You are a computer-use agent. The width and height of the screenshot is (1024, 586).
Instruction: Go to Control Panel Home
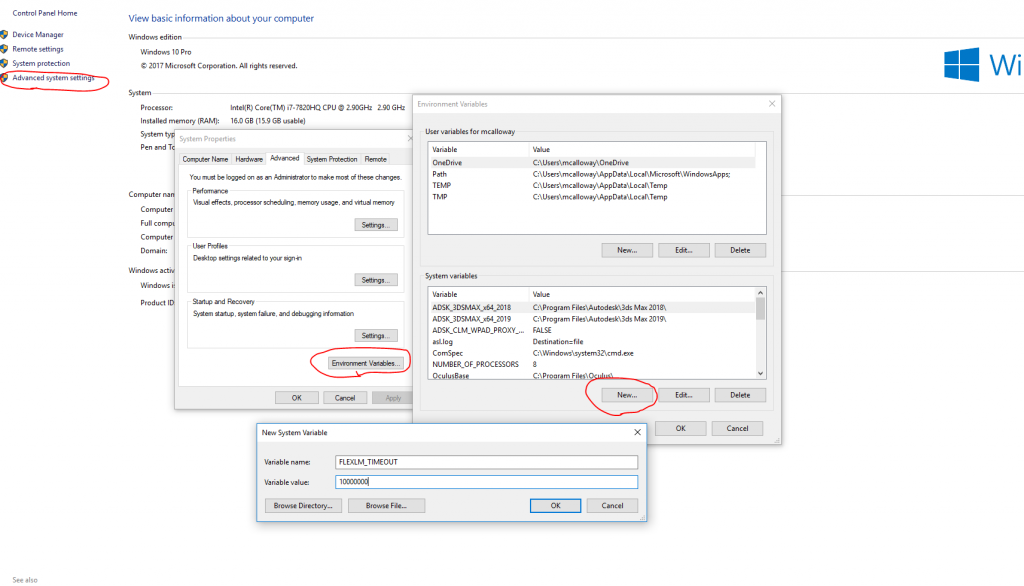pos(44,13)
